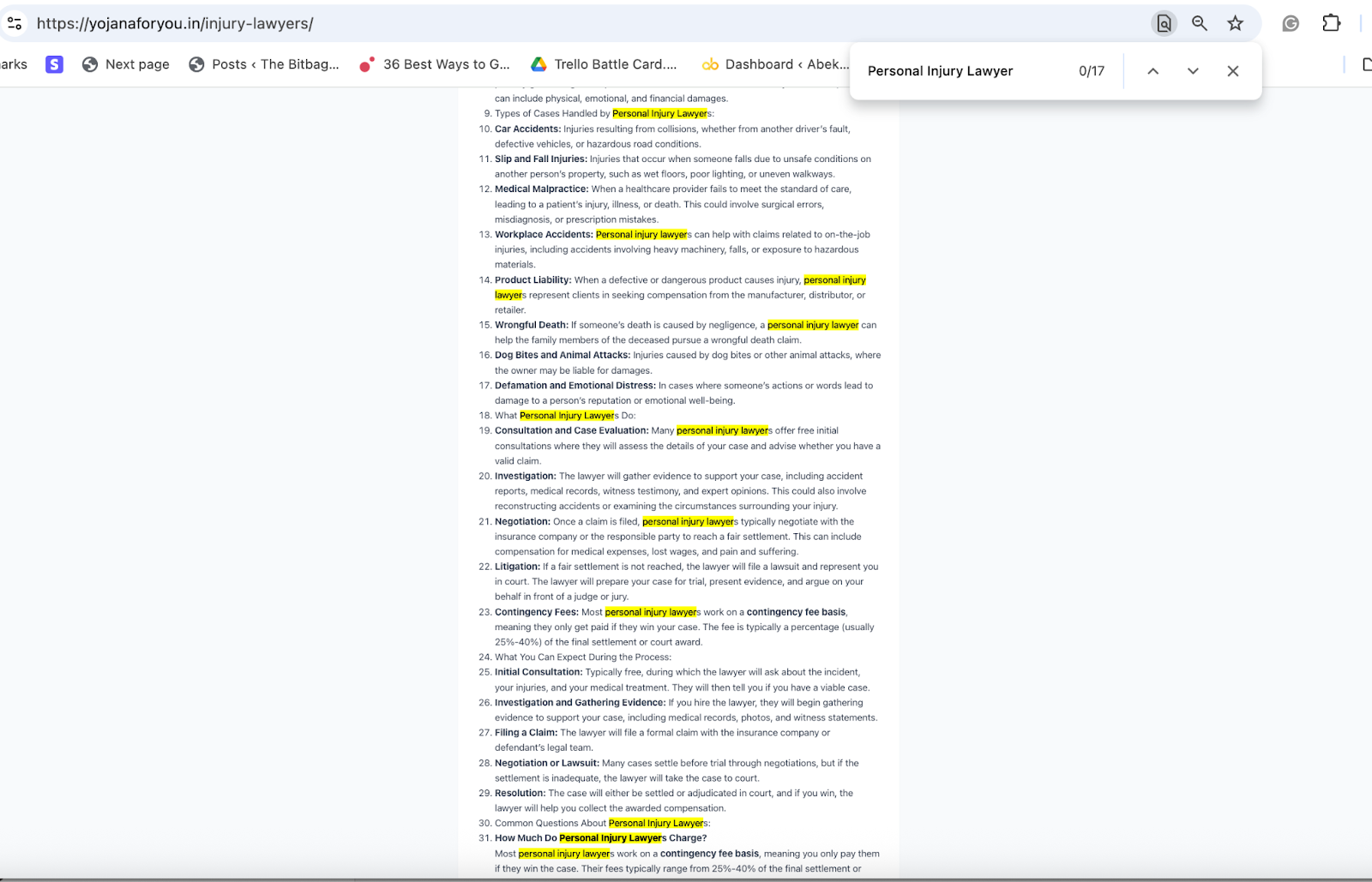Viewport: 1372px width, 882px height.
Task: Click the Negotiation: heading in item 21
Action: pos(522,521)
